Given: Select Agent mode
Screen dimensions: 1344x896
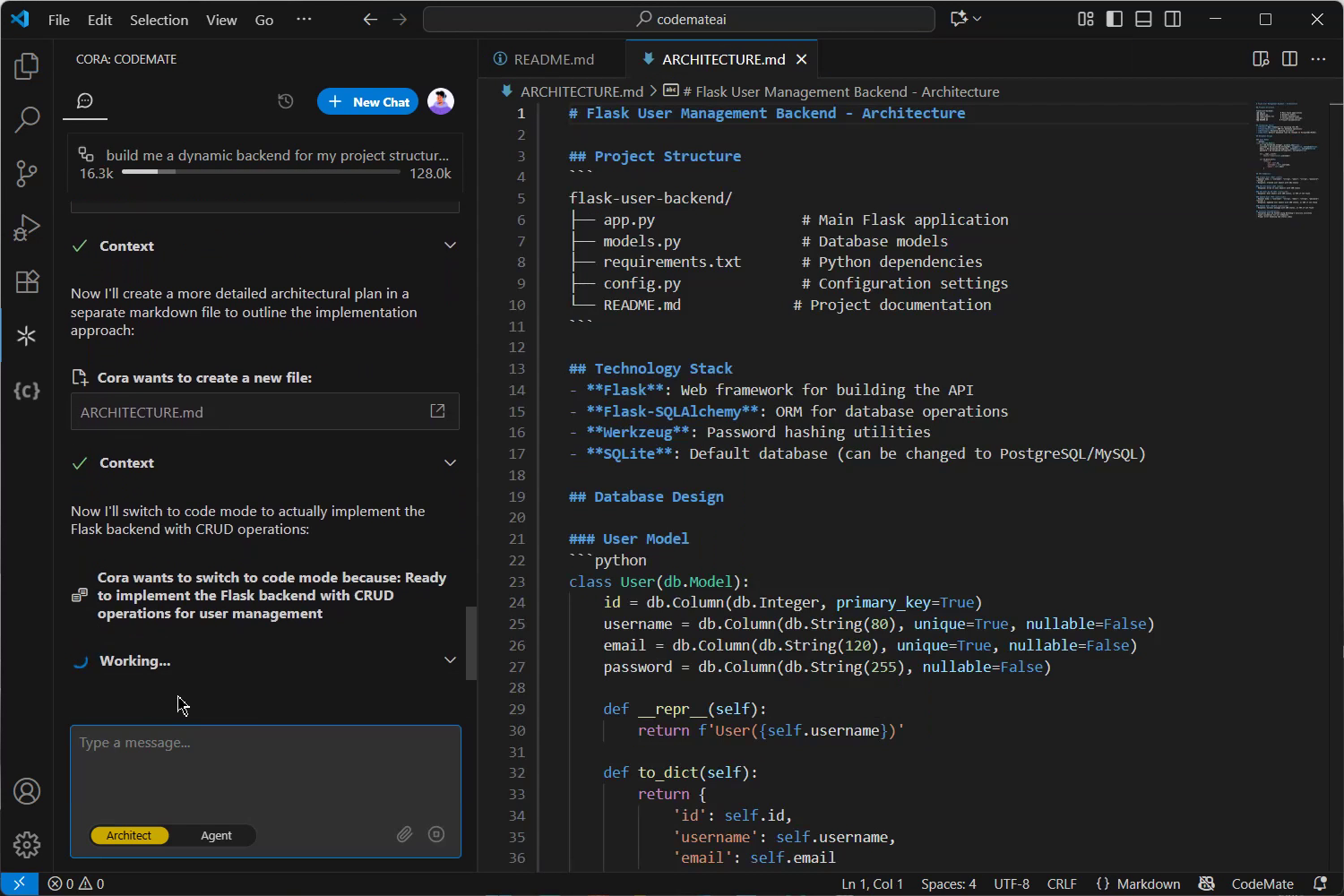Looking at the screenshot, I should tap(216, 835).
